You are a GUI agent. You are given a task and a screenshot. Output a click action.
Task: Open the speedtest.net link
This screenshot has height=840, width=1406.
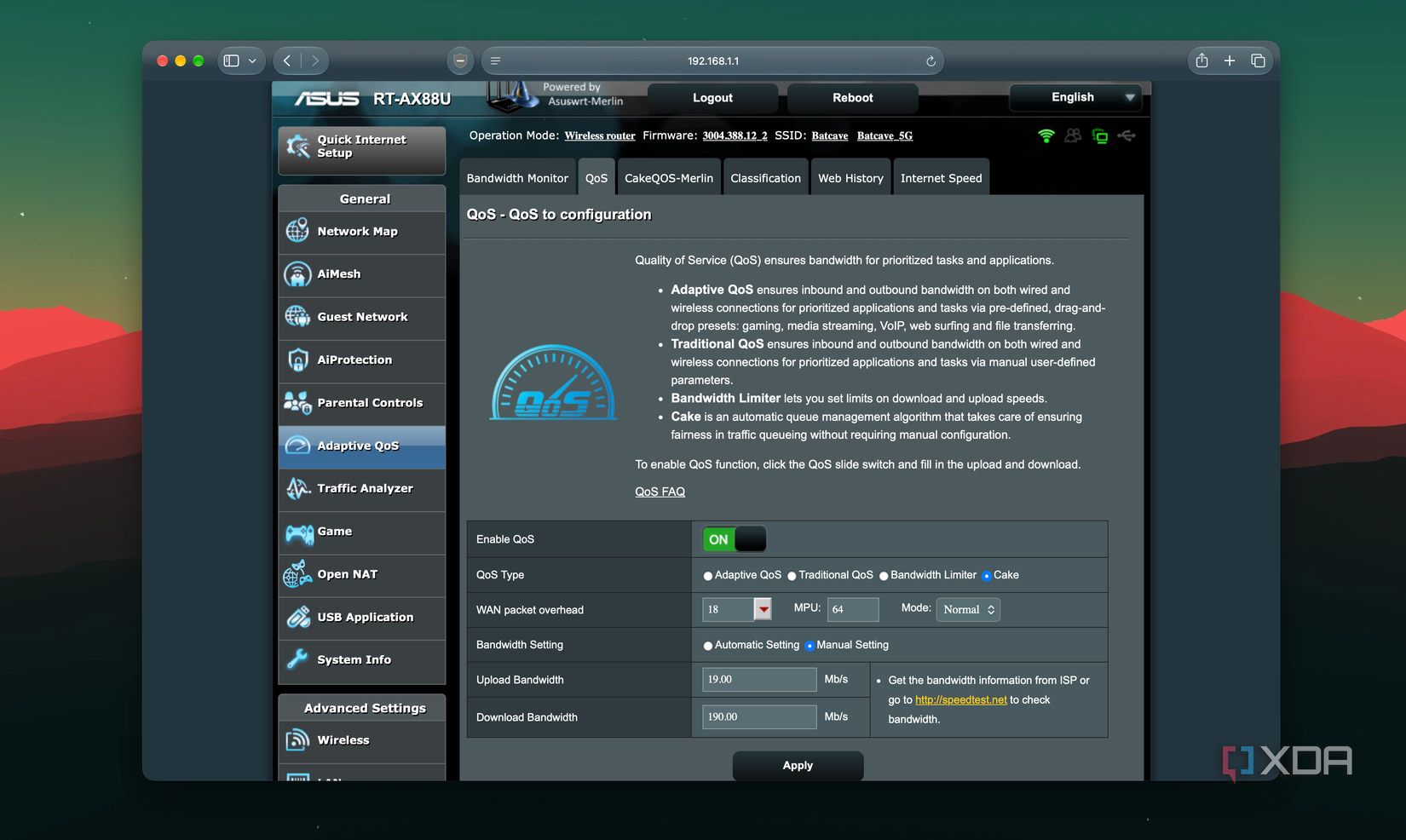coord(960,699)
